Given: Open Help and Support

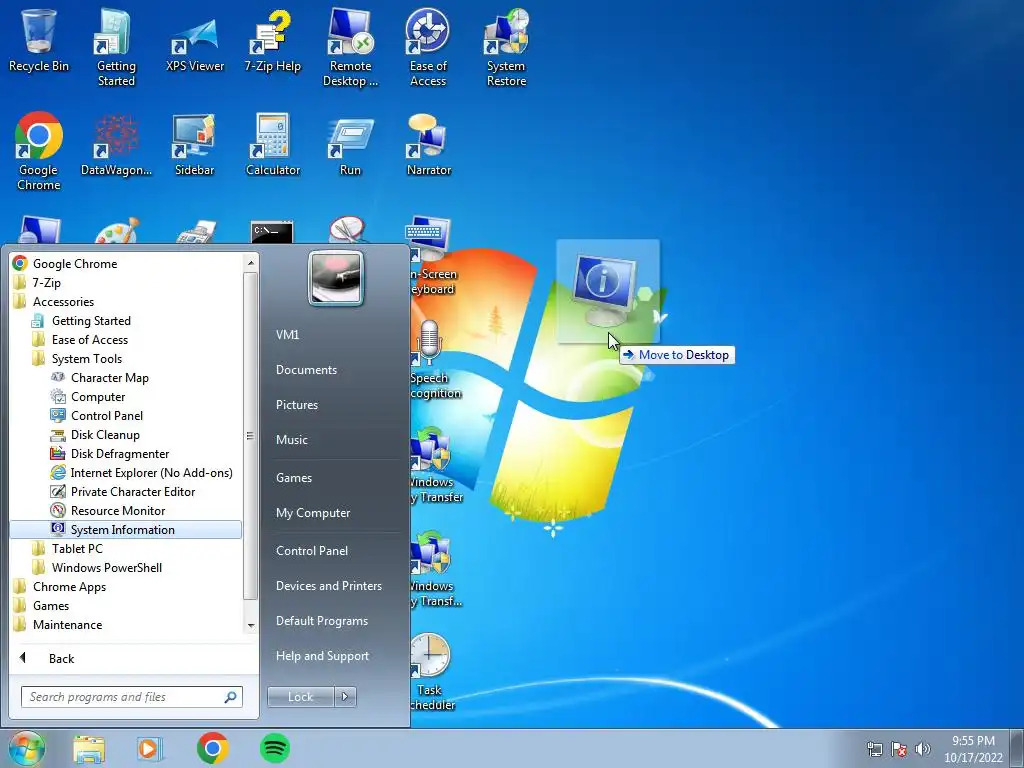Looking at the screenshot, I should point(322,656).
